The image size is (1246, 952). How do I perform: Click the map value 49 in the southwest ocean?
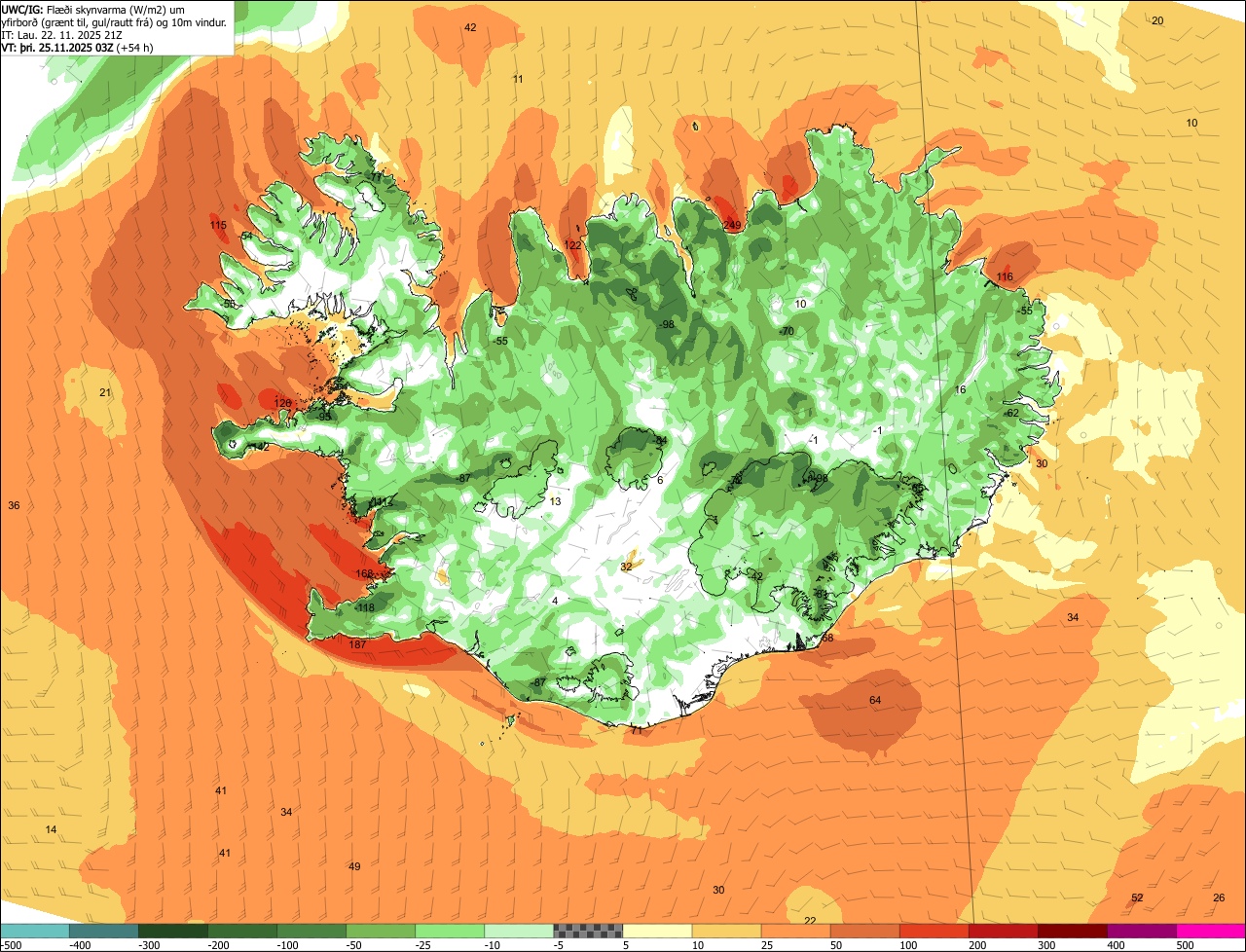354,867
